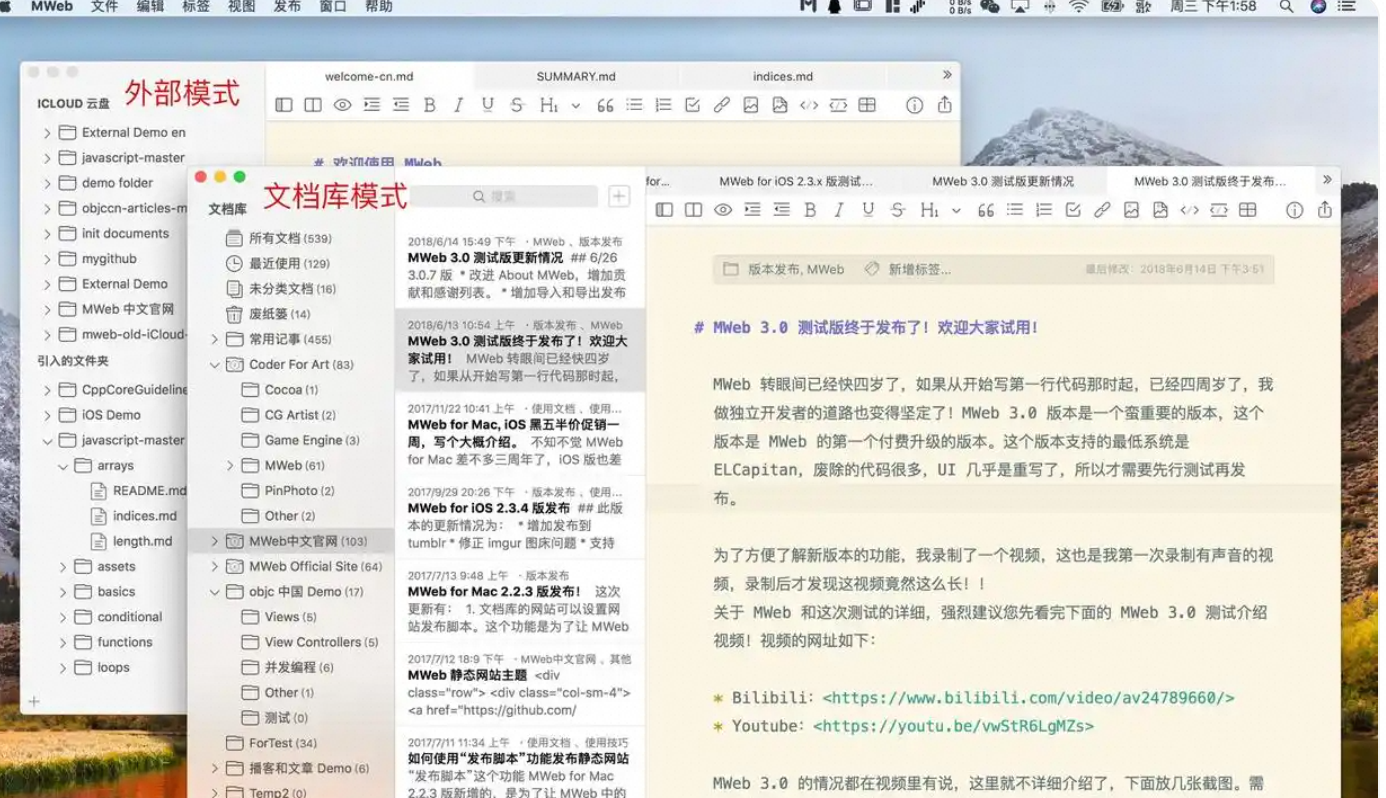Open the MWeb for iOS 2.3.4 版发布 document
This screenshot has height=798, width=1386.
point(520,517)
